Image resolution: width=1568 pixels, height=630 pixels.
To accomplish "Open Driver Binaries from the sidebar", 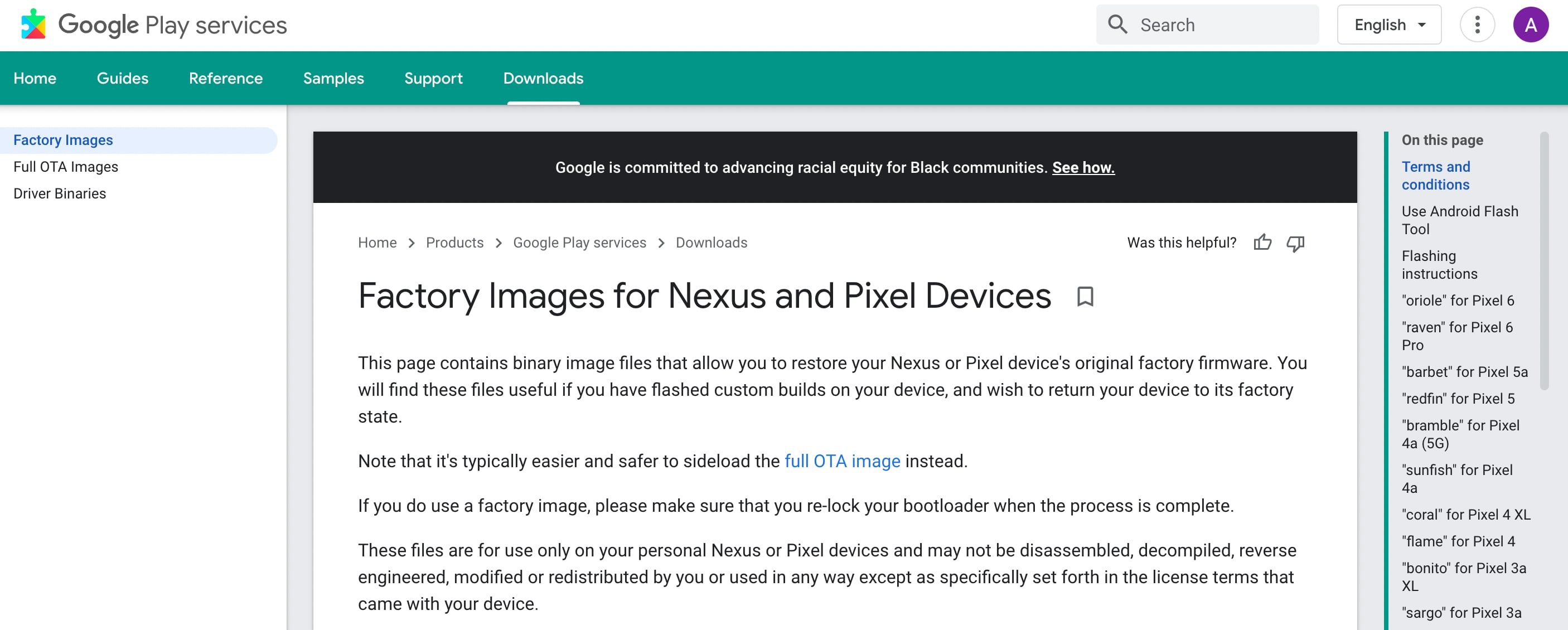I will tap(60, 193).
